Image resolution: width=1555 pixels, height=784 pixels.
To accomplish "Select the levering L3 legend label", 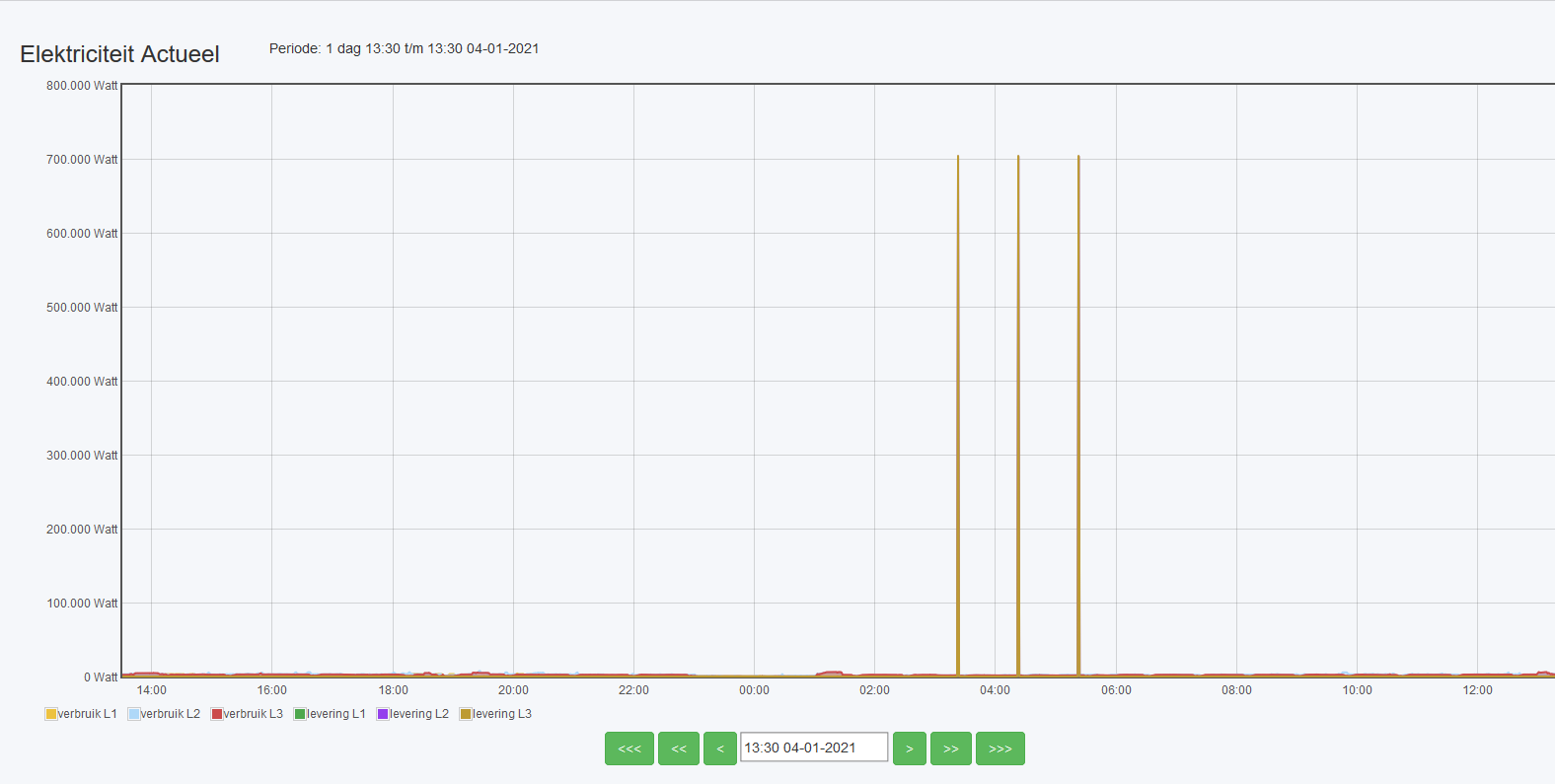I will [502, 714].
